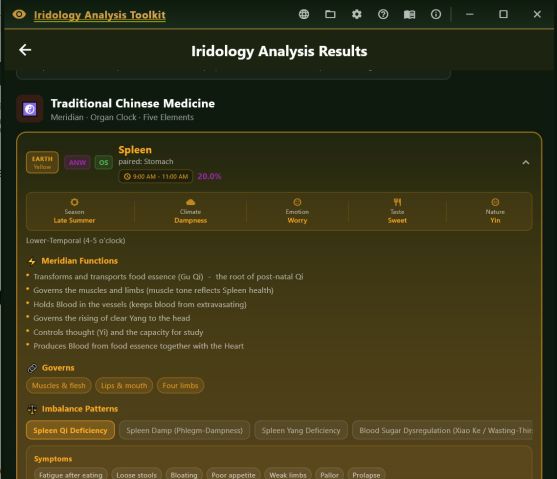Click the OS green eye badge
This screenshot has height=479, width=557.
pos(103,163)
